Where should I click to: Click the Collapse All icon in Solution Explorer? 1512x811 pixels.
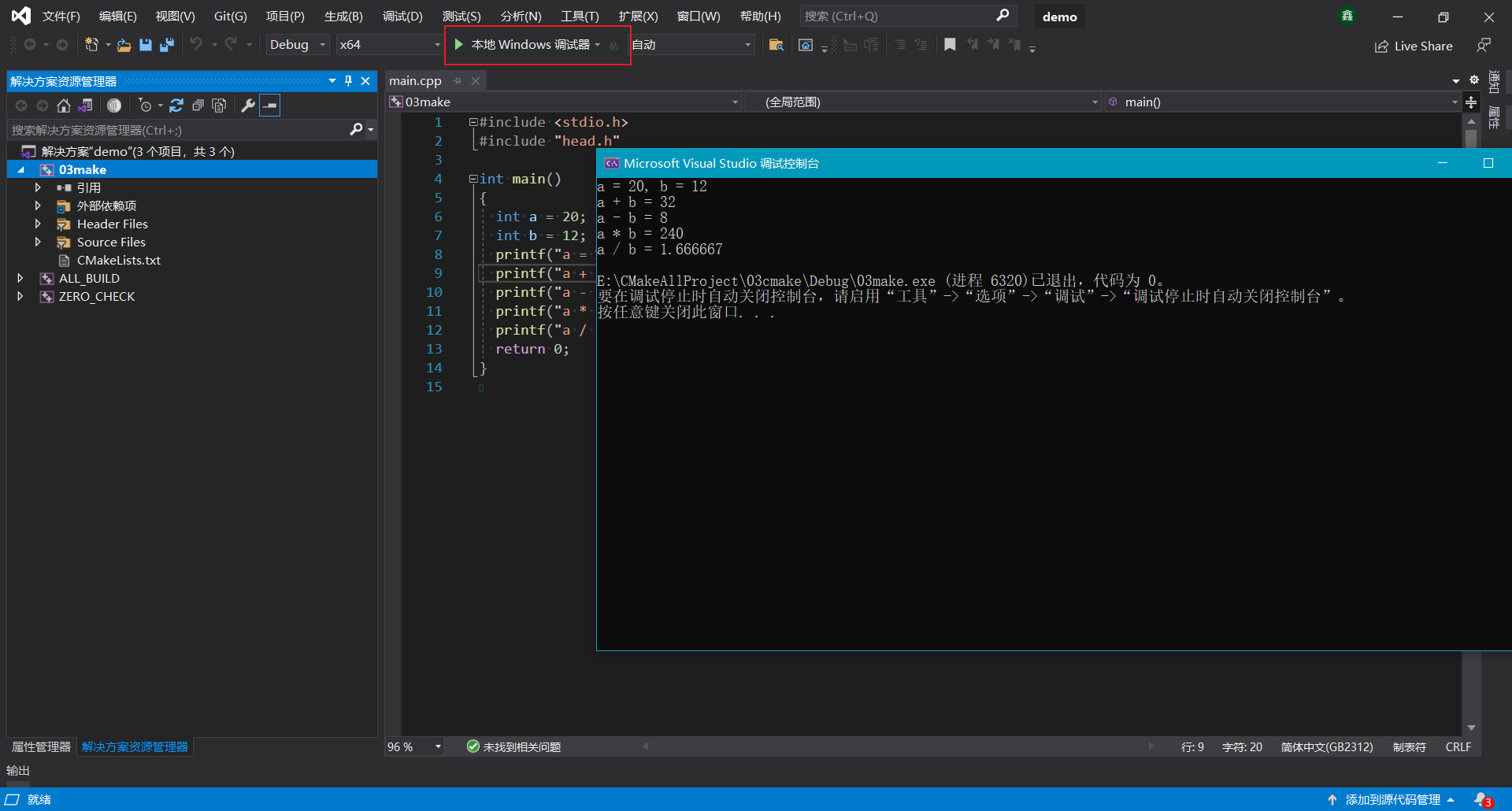(x=198, y=106)
